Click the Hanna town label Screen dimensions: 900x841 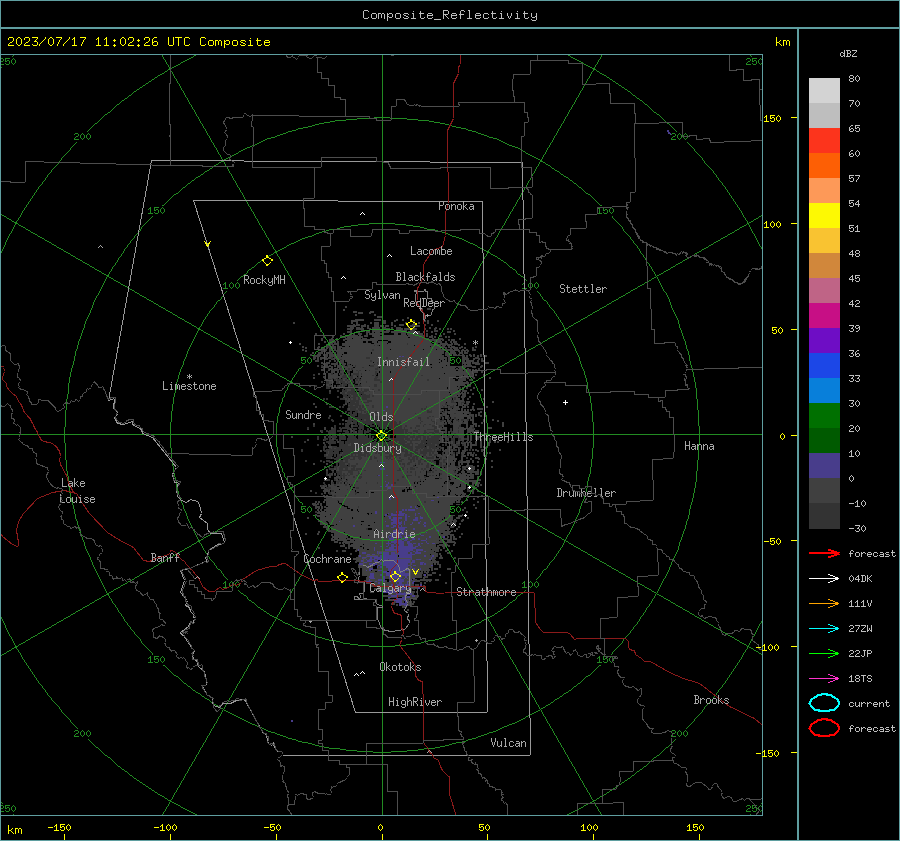(699, 446)
